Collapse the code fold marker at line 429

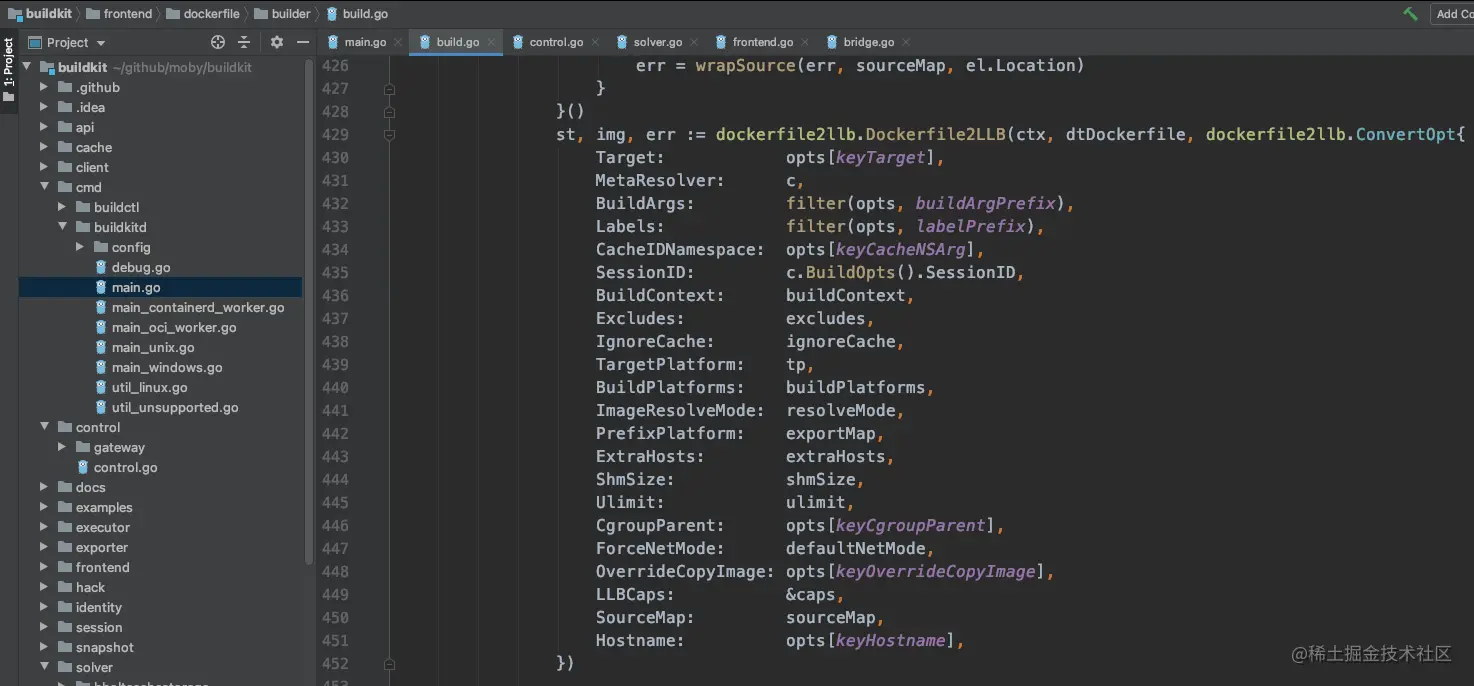(389, 134)
